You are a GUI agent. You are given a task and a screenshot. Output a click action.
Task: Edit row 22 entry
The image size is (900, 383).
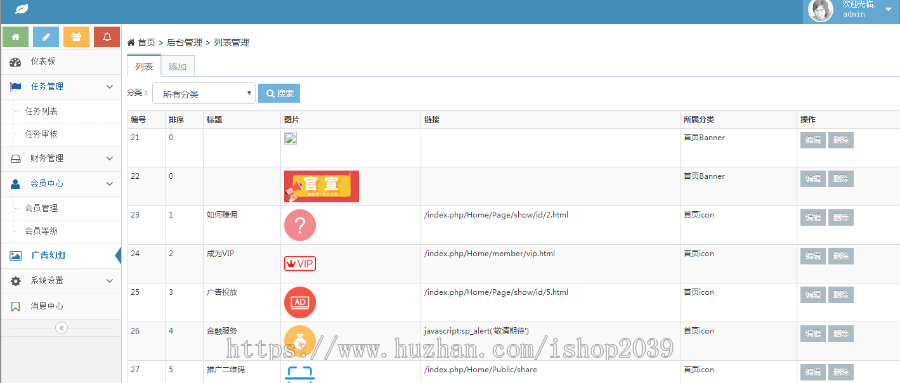813,179
